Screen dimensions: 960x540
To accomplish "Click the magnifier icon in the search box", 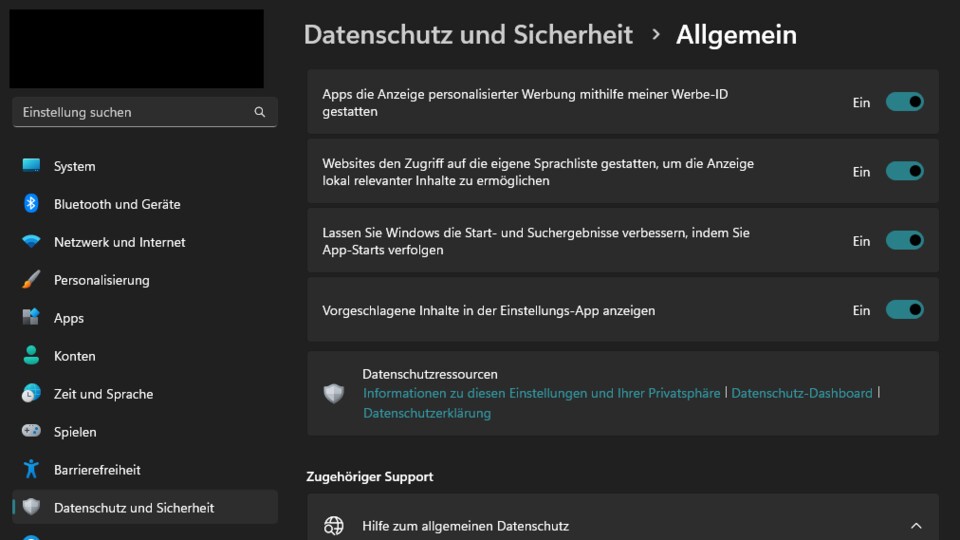I will (260, 112).
